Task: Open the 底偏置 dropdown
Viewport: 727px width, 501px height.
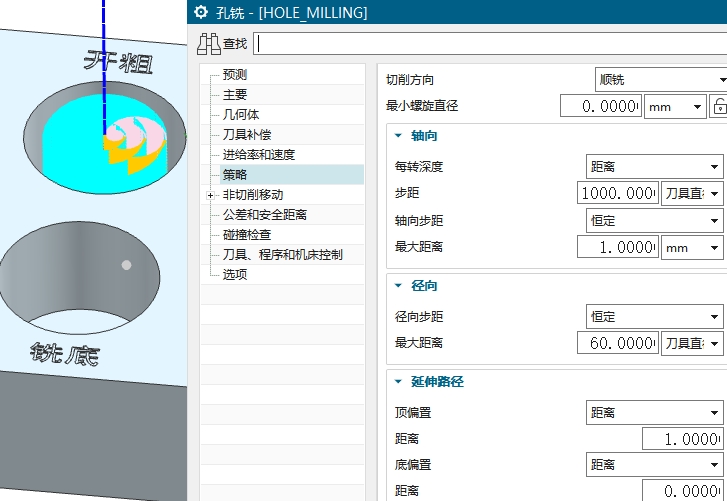Action: (x=655, y=464)
